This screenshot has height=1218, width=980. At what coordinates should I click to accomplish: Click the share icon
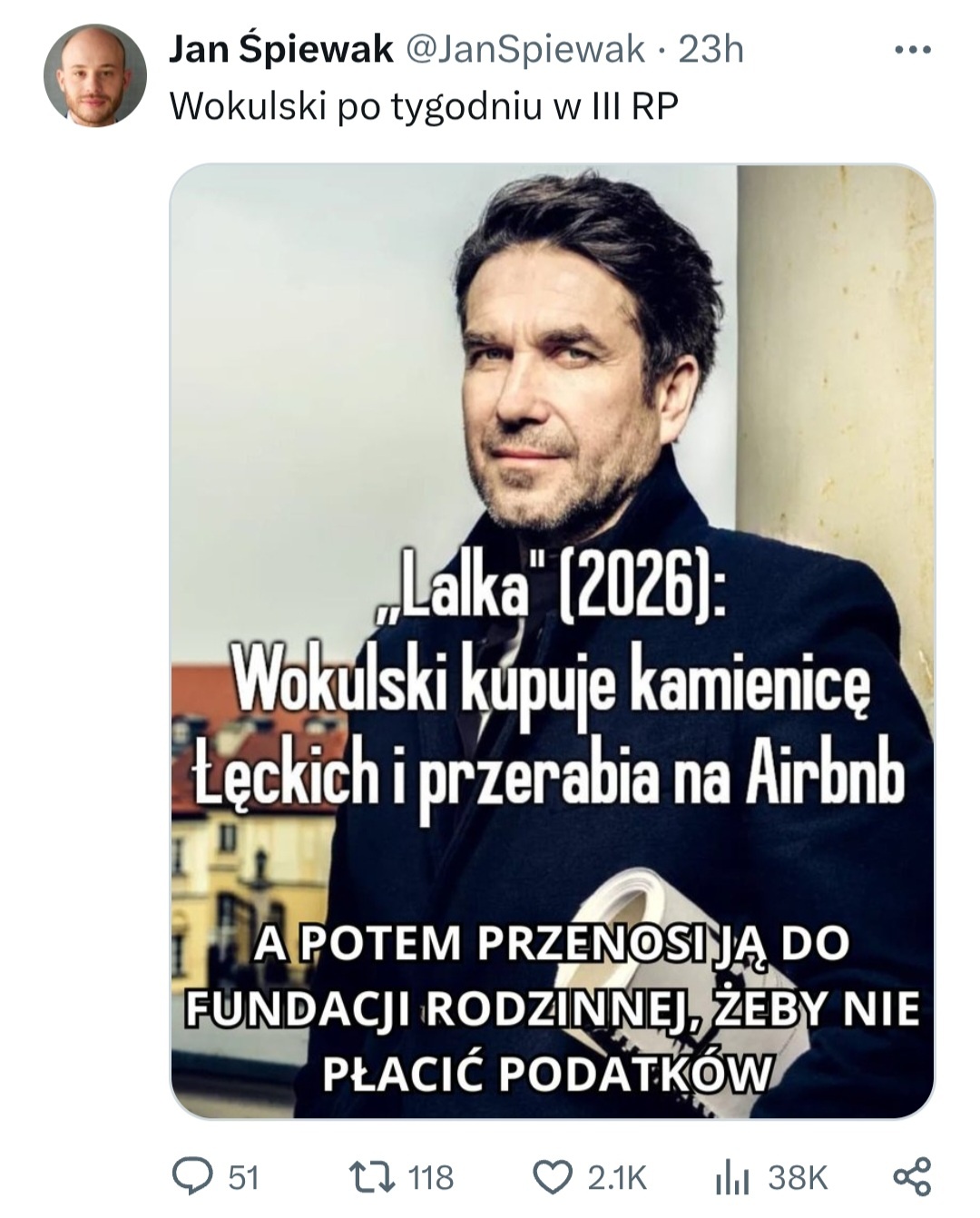(x=913, y=1176)
